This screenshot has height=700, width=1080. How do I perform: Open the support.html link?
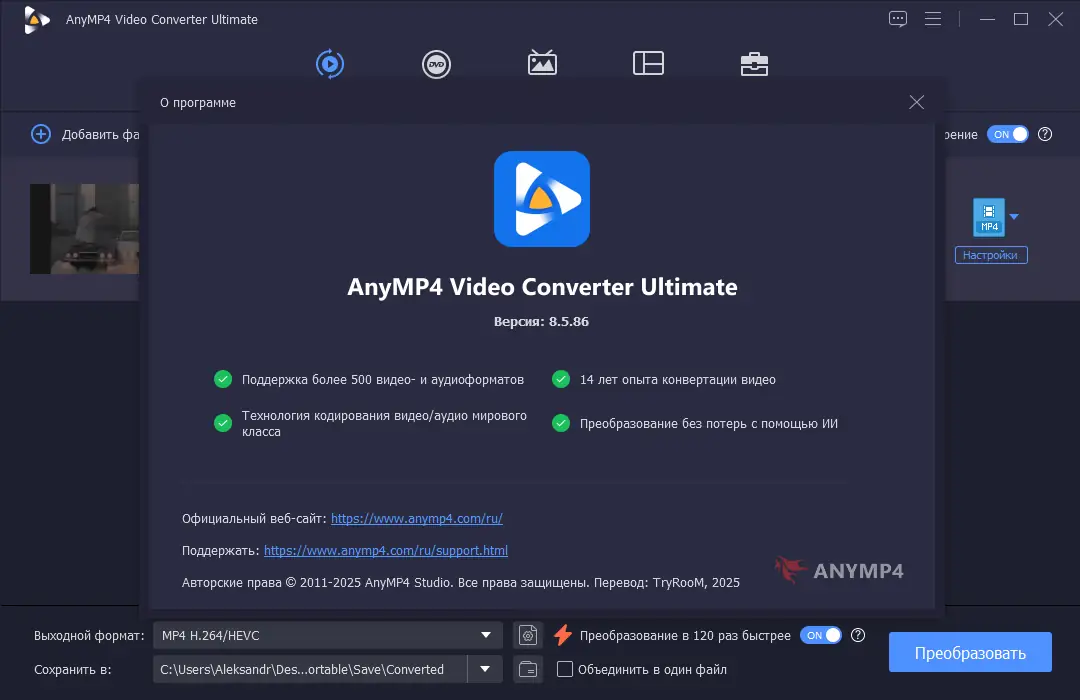pyautogui.click(x=386, y=550)
